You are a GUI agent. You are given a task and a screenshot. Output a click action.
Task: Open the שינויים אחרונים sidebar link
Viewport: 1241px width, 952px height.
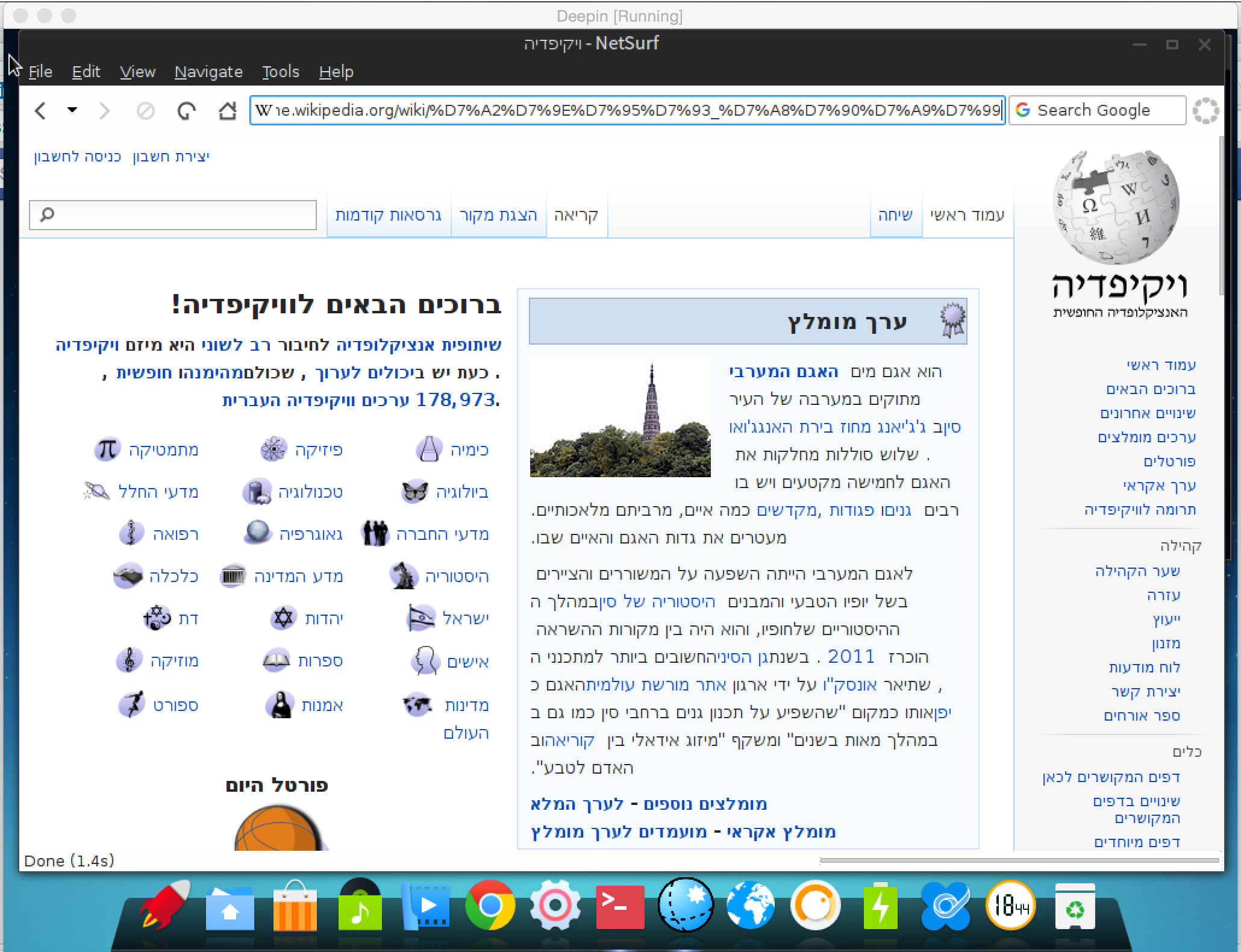point(1148,413)
